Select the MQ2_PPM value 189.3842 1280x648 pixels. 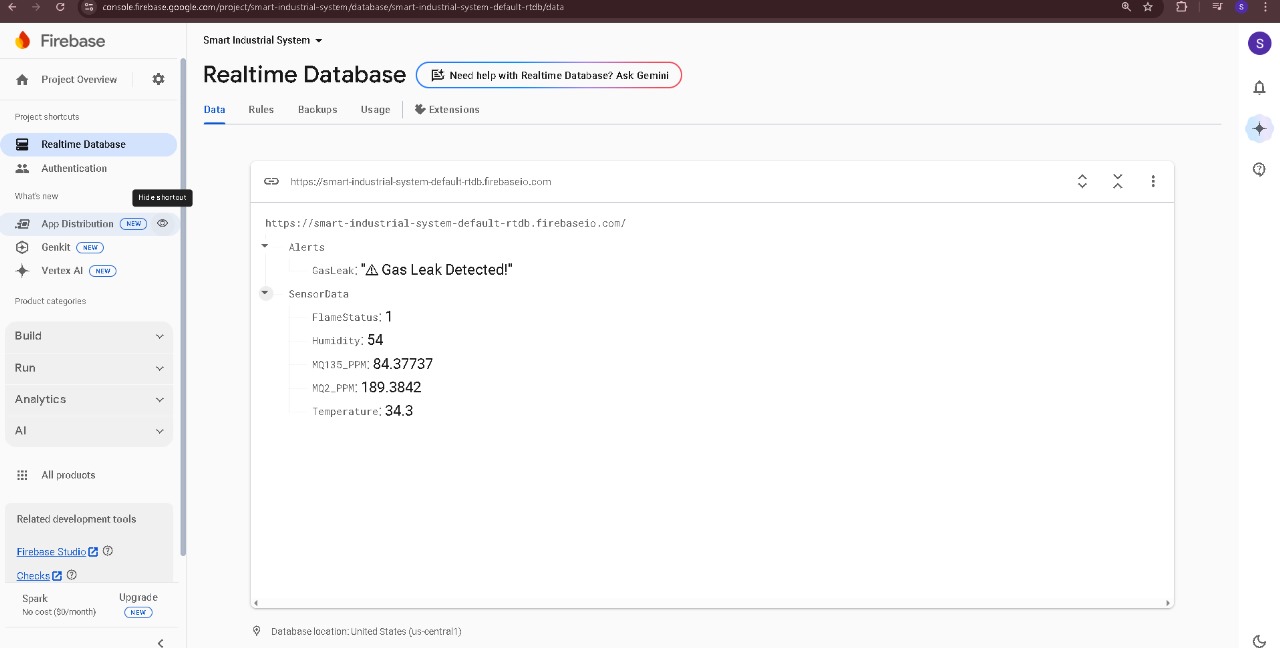click(391, 387)
